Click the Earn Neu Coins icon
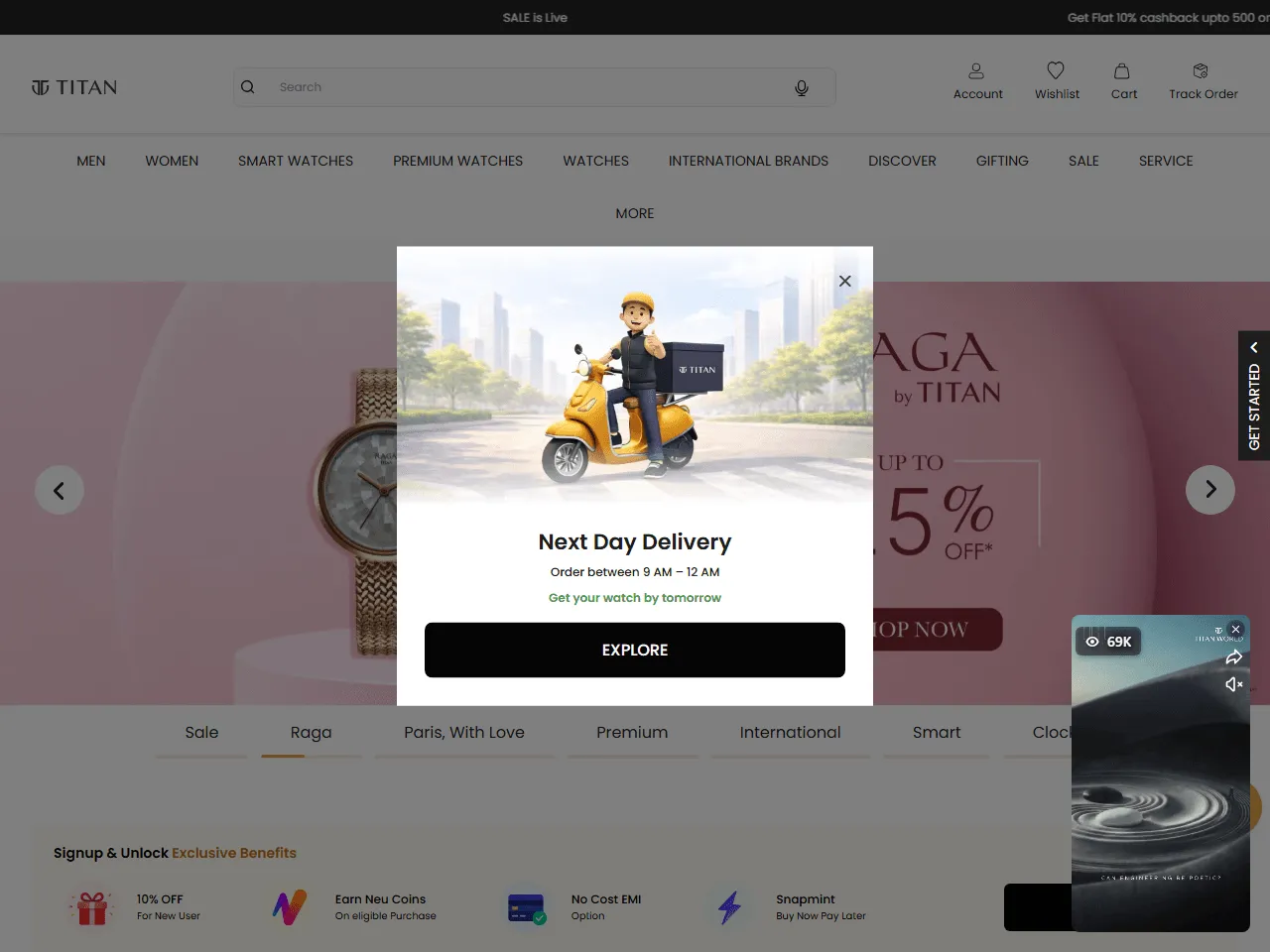The height and width of the screenshot is (952, 1270). point(290,907)
